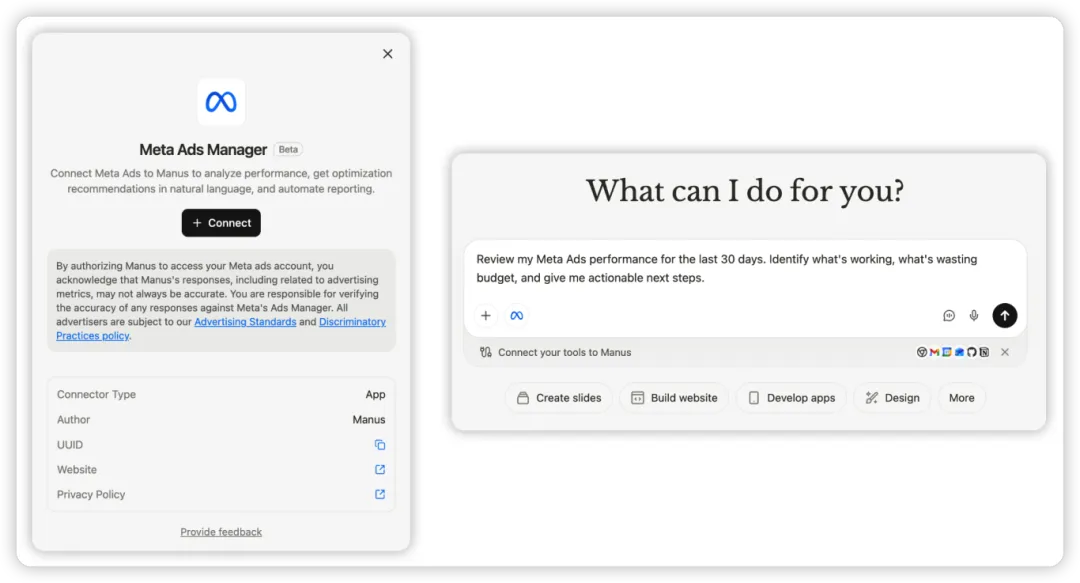Click the connector tools icon beside Connect text
This screenshot has height=583, width=1080.
coord(486,352)
